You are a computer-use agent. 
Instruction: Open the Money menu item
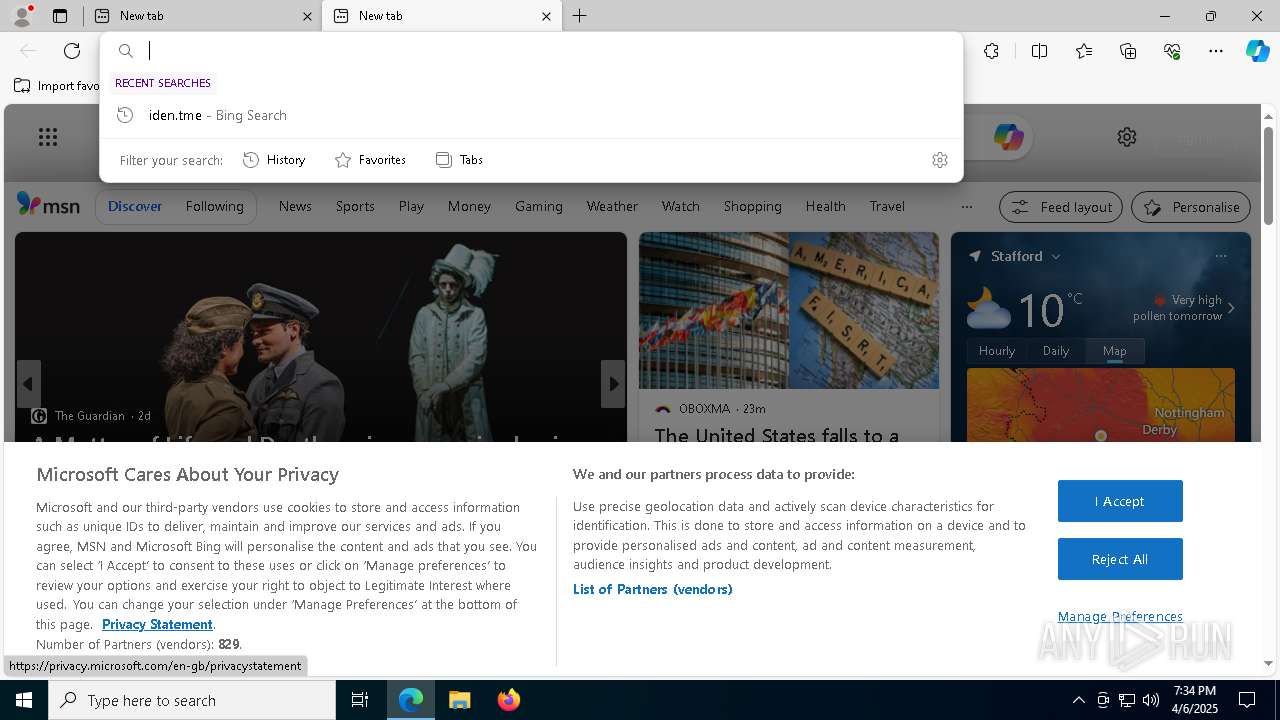469,206
